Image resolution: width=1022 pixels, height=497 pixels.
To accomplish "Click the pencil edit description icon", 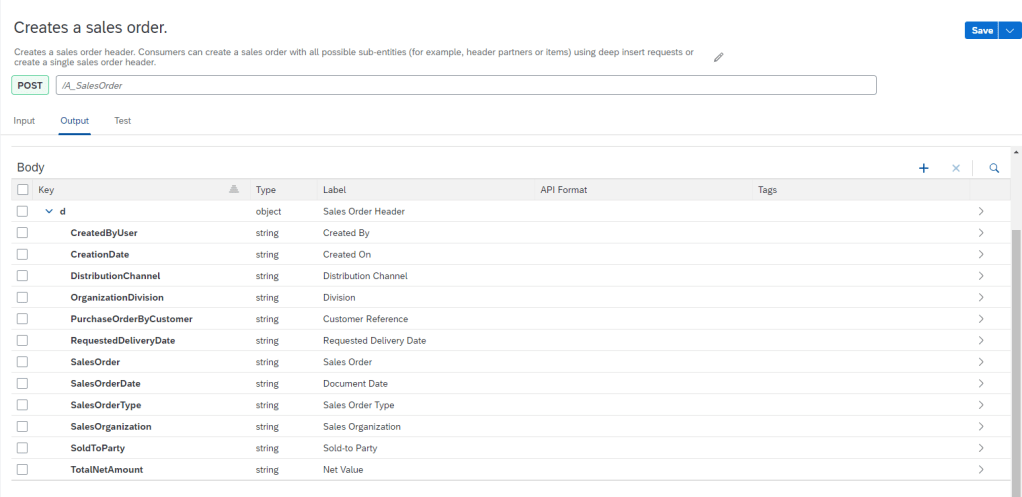I will (x=718, y=58).
